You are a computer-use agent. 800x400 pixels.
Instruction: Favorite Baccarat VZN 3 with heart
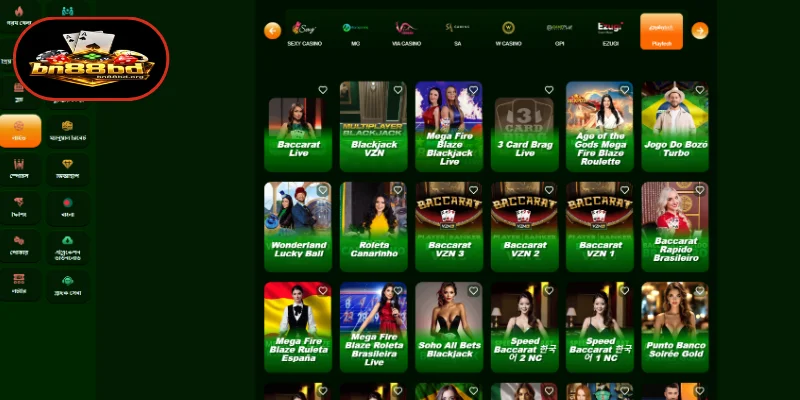(x=473, y=190)
